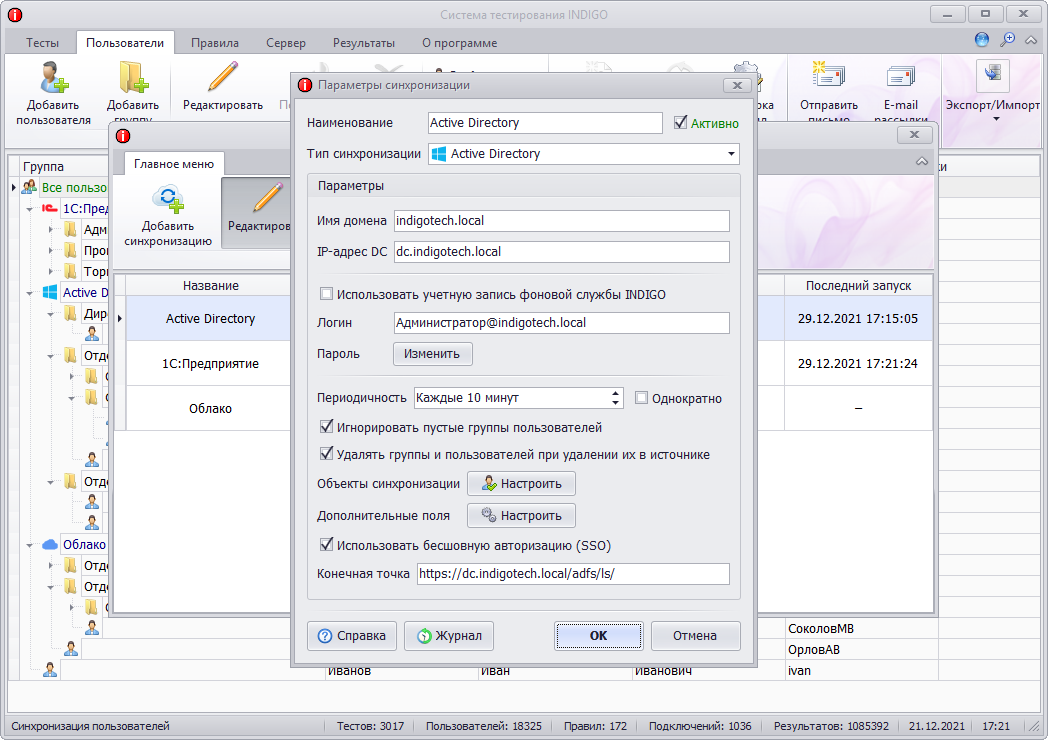Collapse the ribbon with the top-right chevron
Screen dimensions: 1048x740
point(1031,40)
